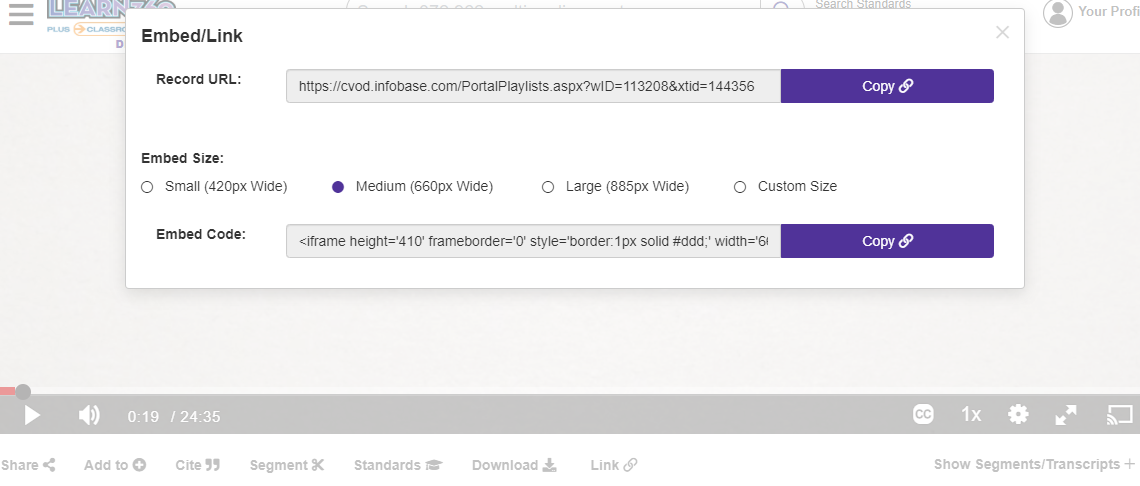Close the Embed/Link dialog

click(1002, 32)
